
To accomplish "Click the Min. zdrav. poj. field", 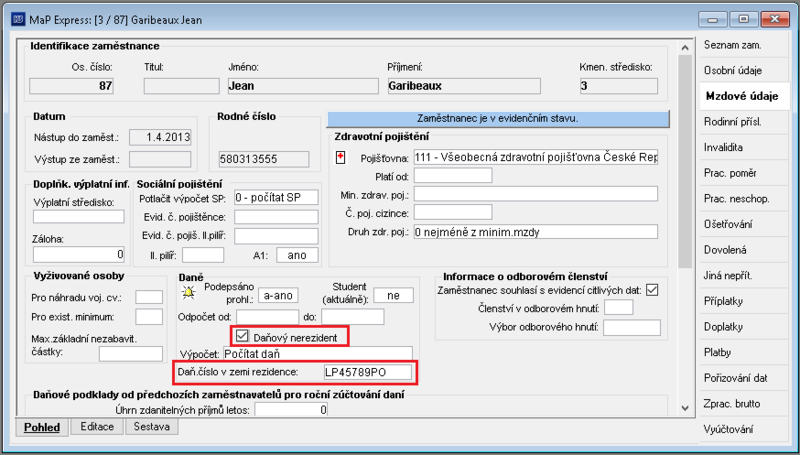I will coord(536,194).
